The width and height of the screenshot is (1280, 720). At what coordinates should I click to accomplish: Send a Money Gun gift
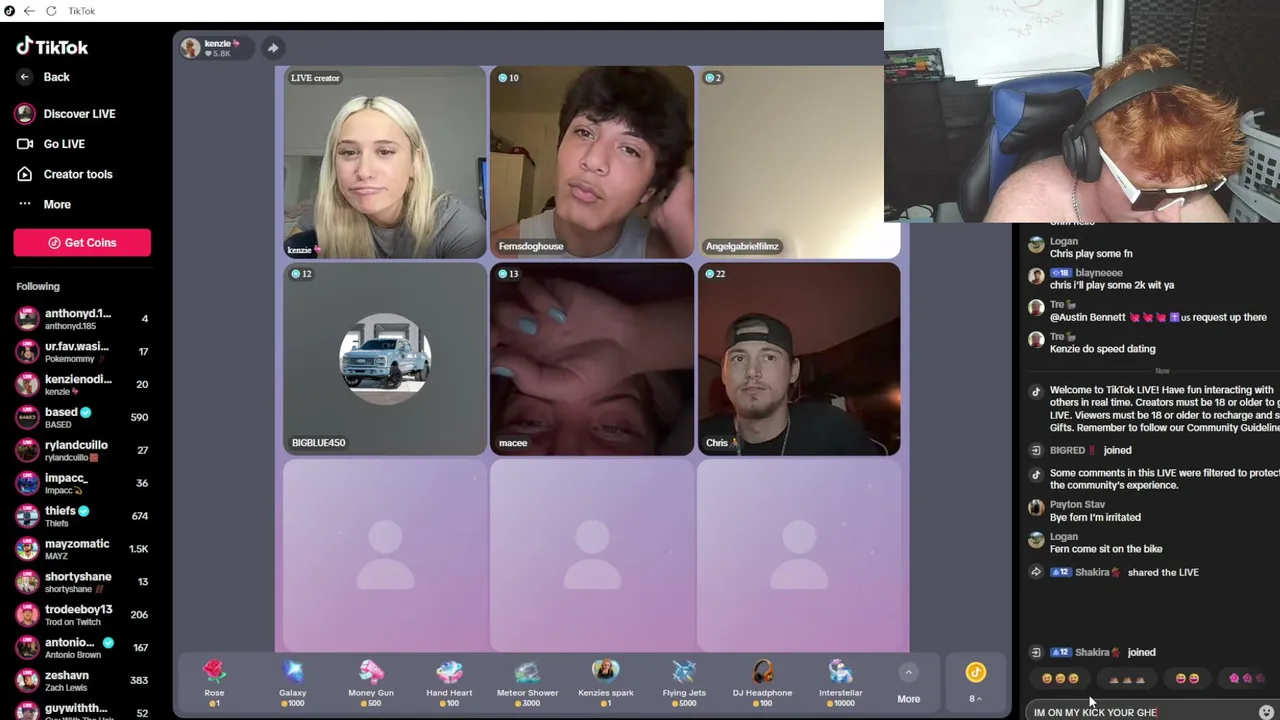point(371,684)
